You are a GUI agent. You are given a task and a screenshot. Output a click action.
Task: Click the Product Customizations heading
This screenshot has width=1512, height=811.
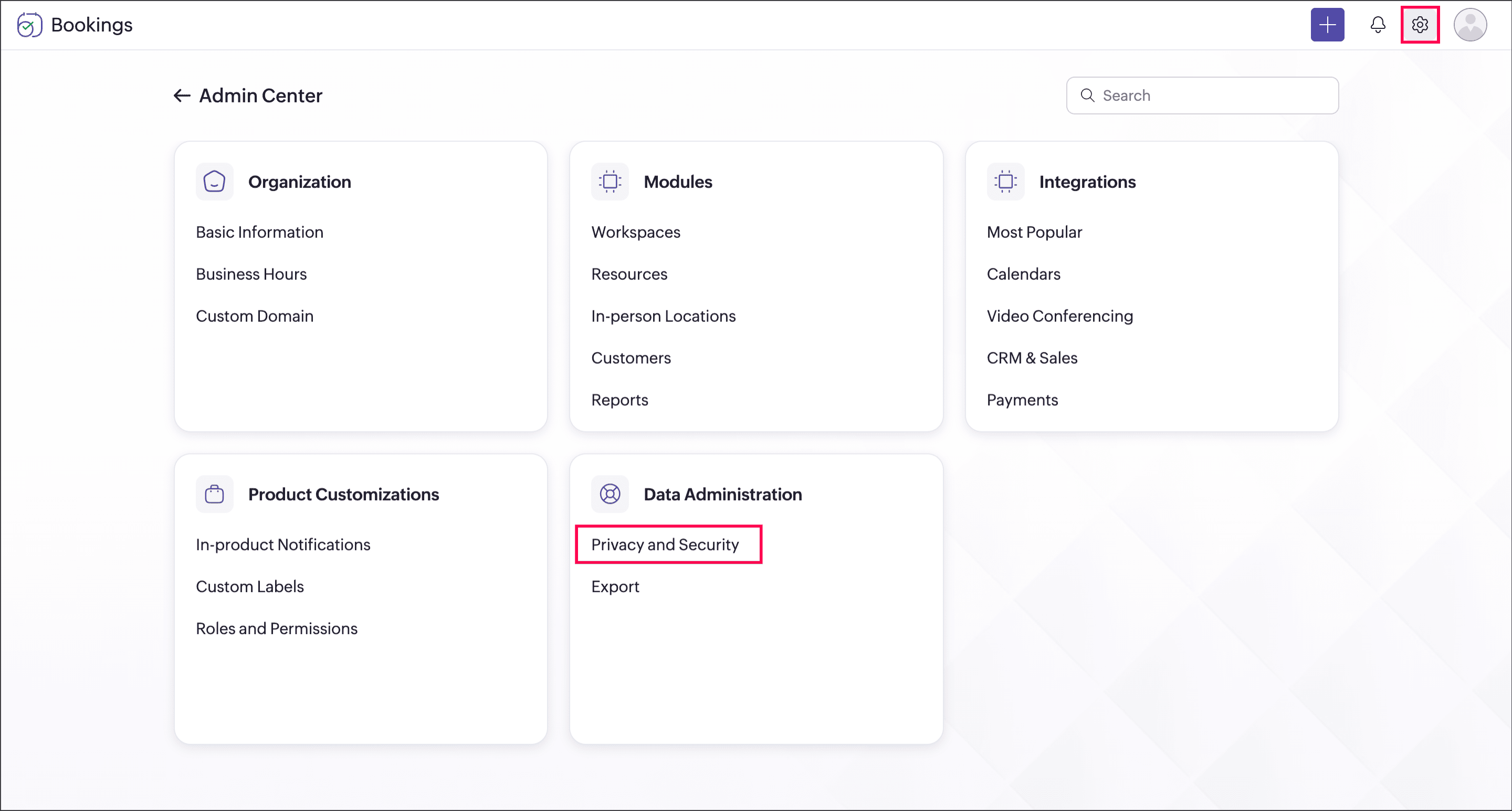click(x=343, y=494)
